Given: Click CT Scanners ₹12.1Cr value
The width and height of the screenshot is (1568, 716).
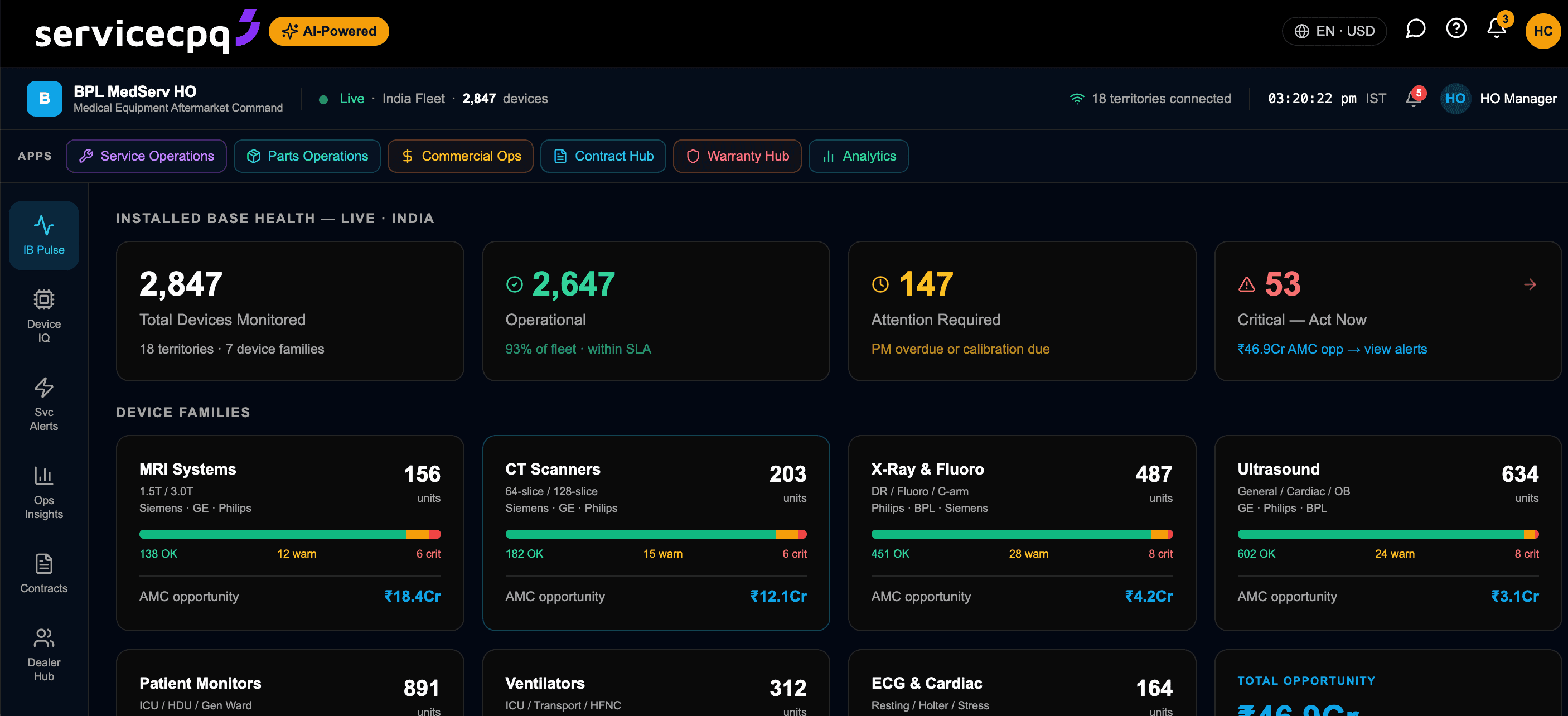Looking at the screenshot, I should tap(778, 597).
